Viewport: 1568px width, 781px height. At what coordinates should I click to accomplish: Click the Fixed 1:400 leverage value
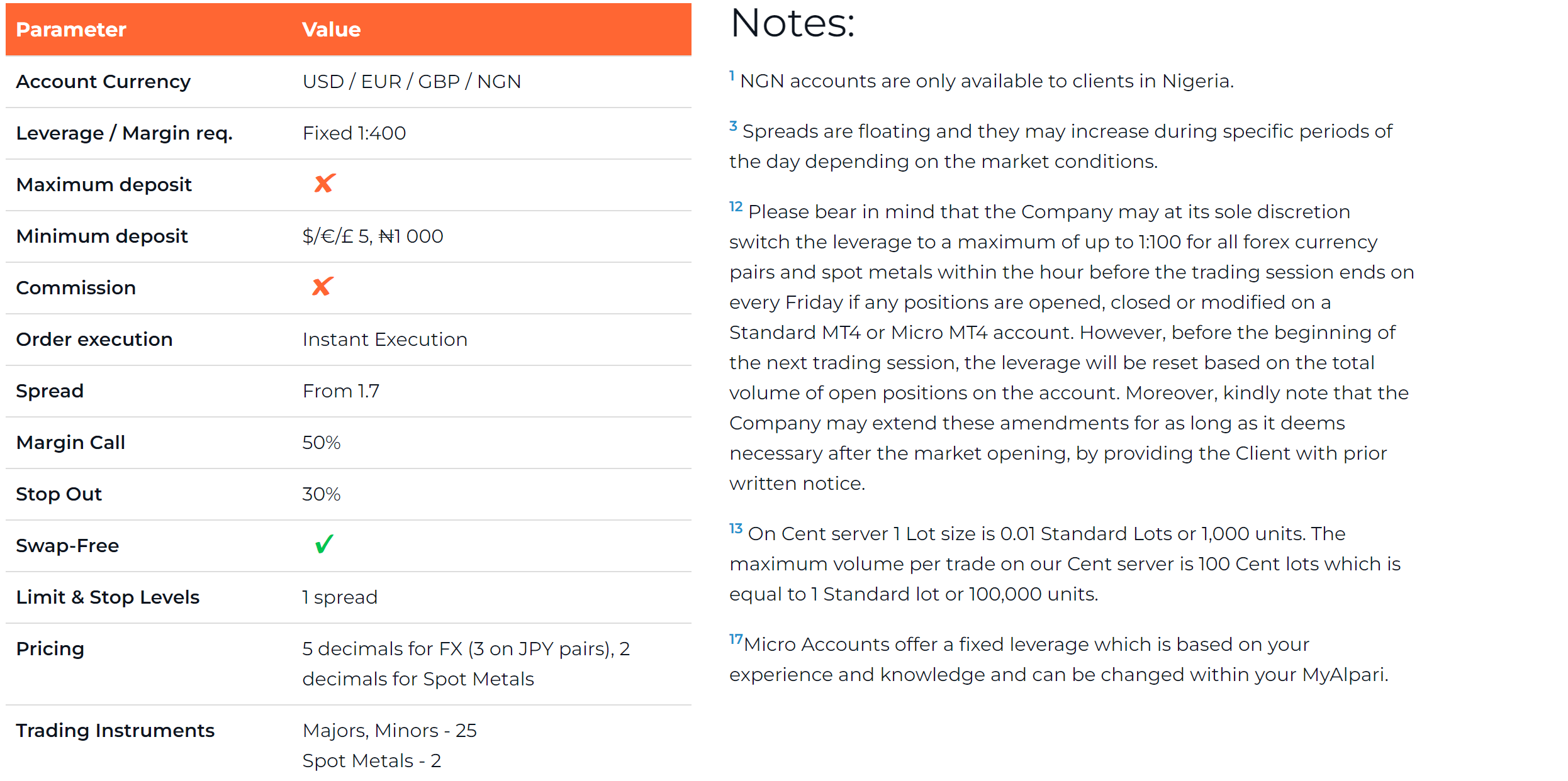point(354,133)
